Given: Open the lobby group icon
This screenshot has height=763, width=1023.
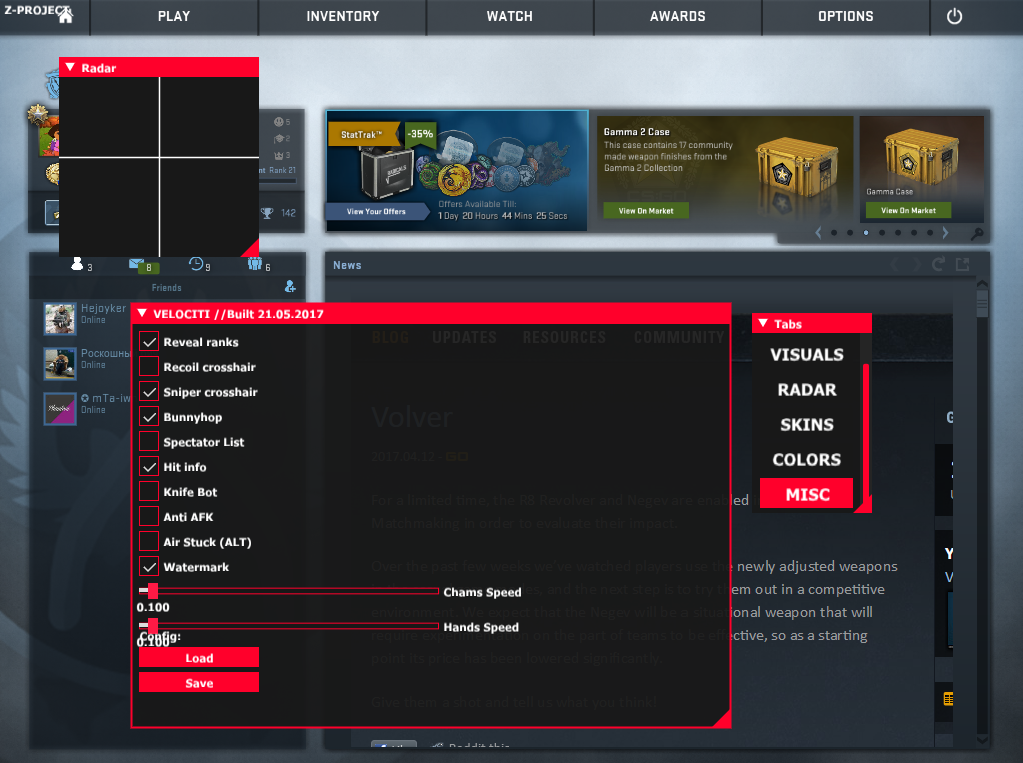Looking at the screenshot, I should pos(254,264).
